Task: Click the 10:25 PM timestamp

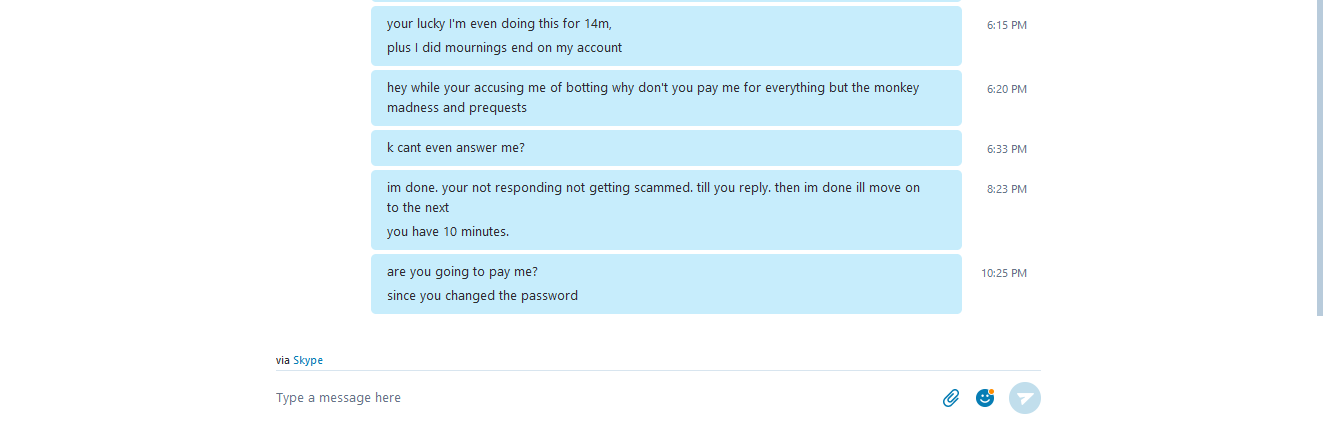Action: click(x=1004, y=273)
